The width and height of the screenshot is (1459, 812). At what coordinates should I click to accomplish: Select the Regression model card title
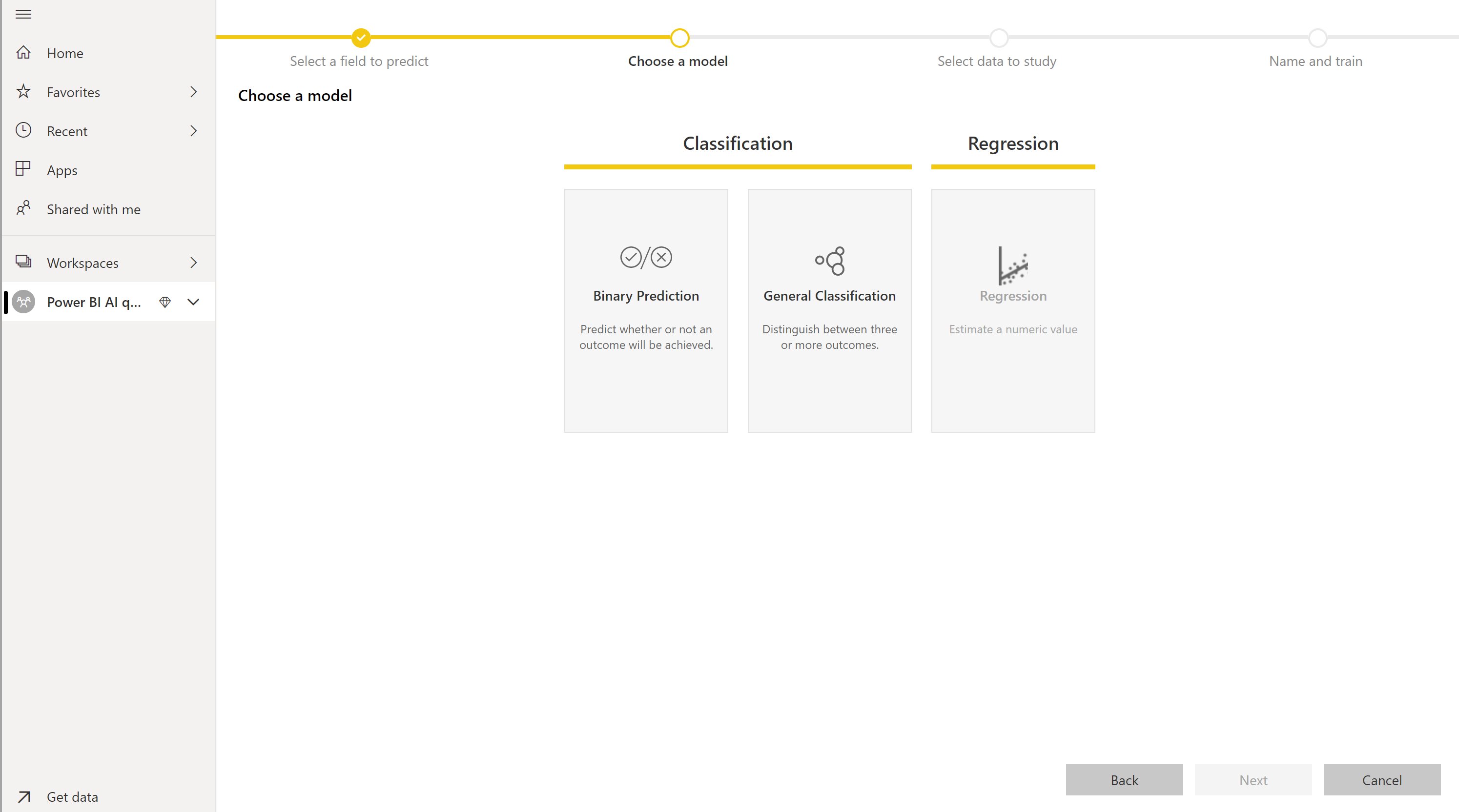click(1013, 296)
